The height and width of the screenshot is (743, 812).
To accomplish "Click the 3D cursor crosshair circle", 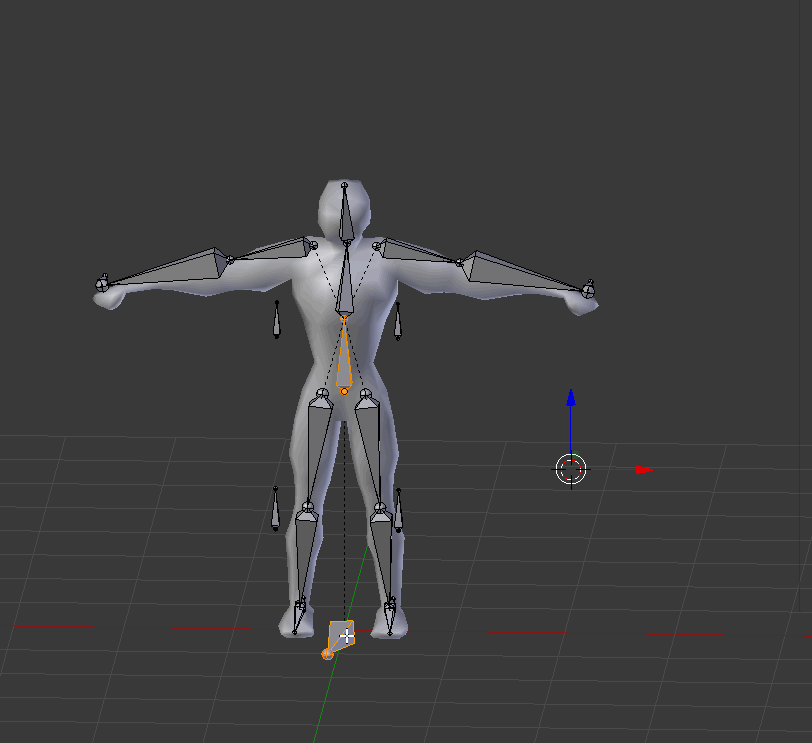I will [571, 469].
